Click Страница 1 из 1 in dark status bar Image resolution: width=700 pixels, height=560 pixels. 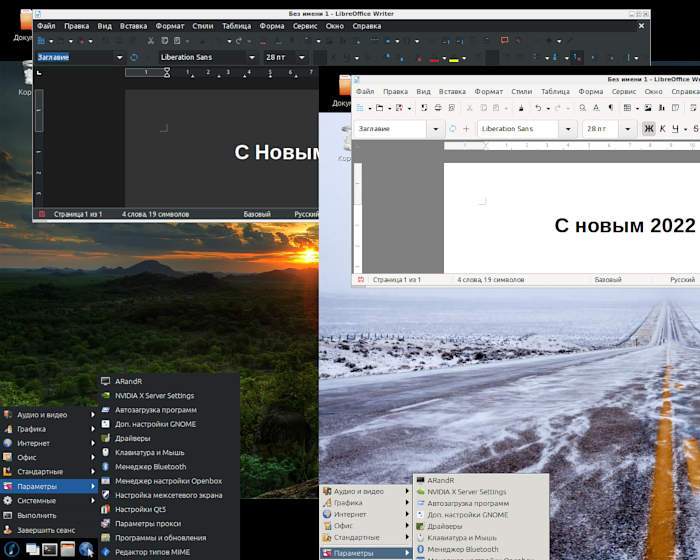point(78,214)
